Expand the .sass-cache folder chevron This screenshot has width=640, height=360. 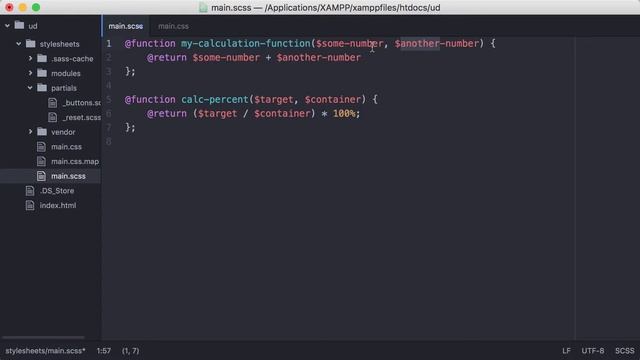click(x=30, y=58)
